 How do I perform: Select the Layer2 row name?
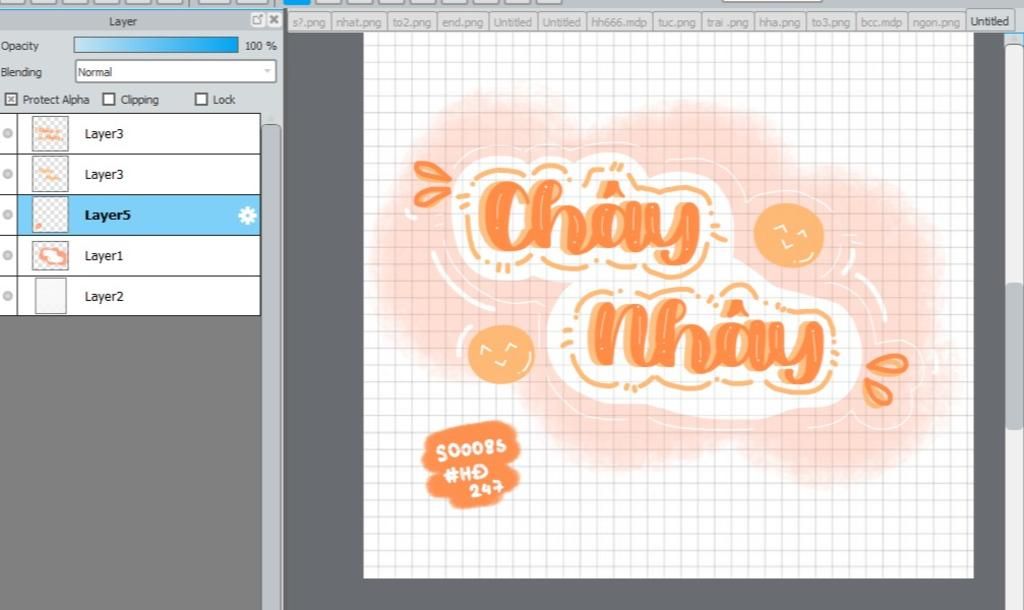[x=104, y=297]
